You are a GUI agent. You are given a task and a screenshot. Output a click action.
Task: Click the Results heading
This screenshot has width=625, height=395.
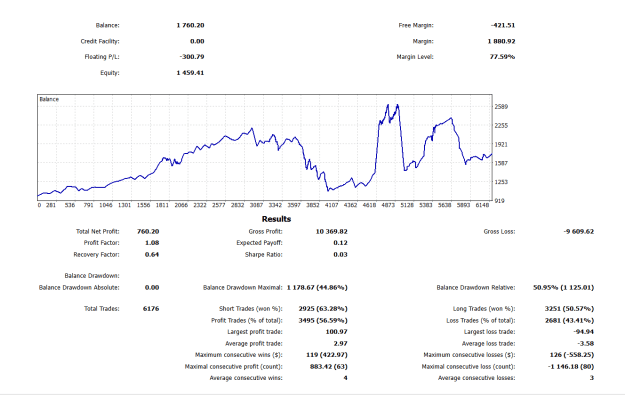click(276, 219)
